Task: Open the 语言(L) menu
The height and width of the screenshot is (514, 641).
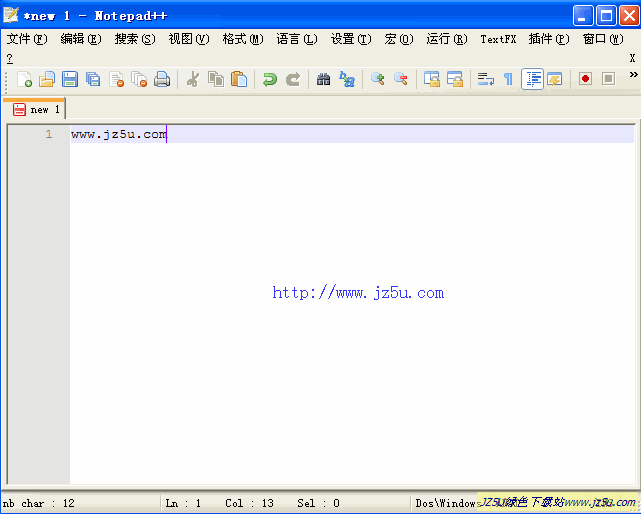Action: pos(297,39)
